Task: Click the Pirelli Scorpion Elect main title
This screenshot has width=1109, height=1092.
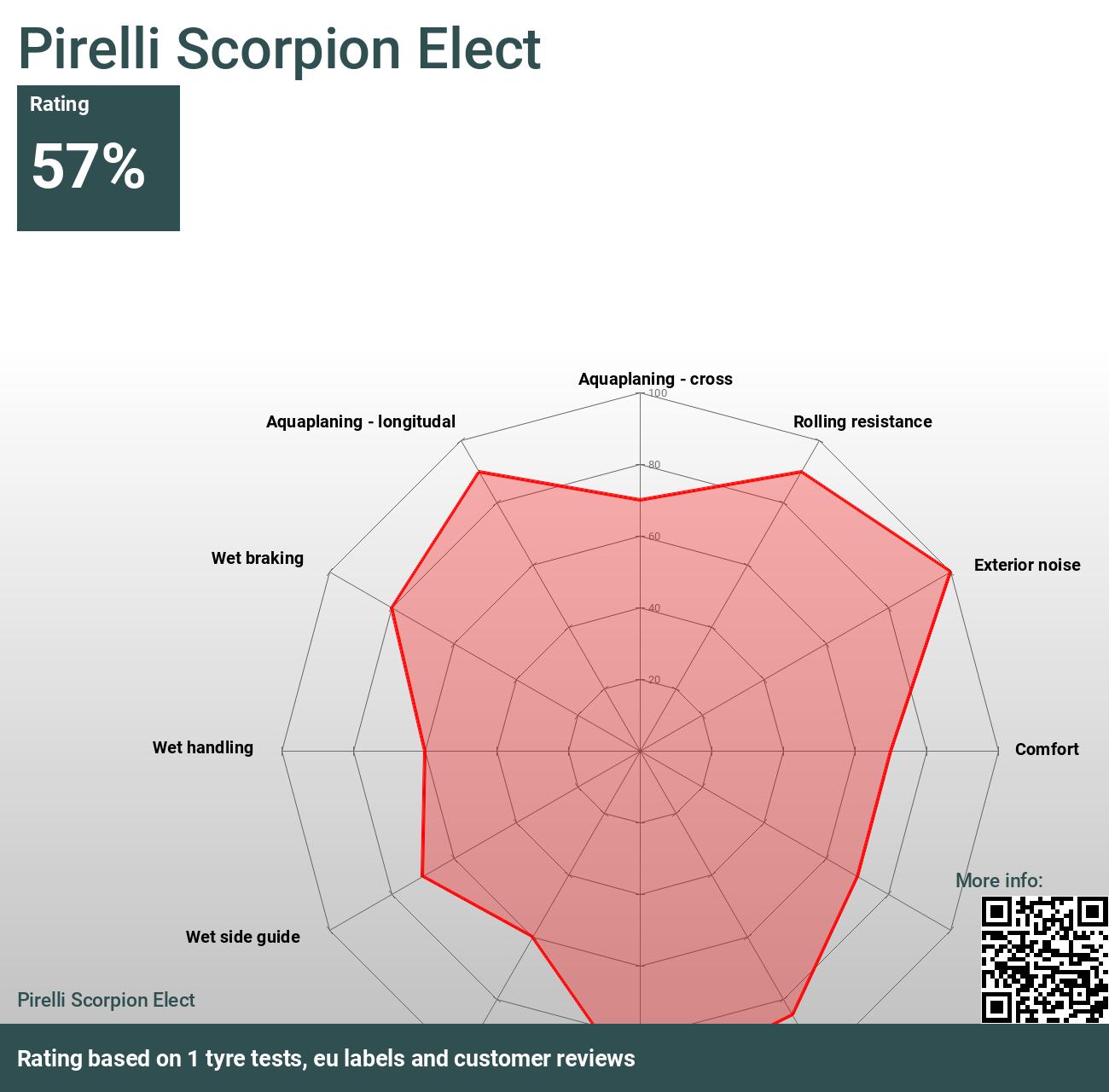Action: click(279, 49)
